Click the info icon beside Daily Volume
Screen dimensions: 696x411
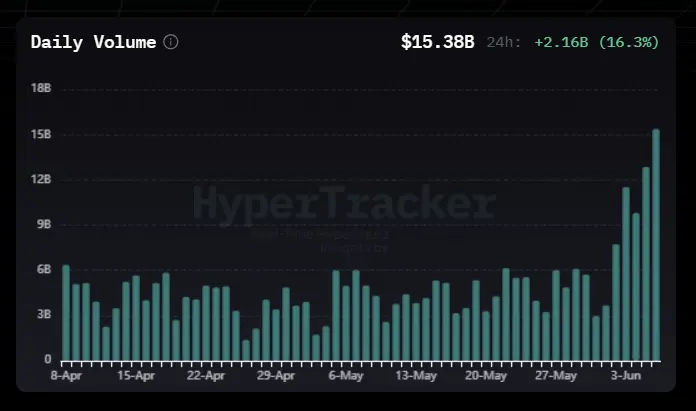[171, 42]
